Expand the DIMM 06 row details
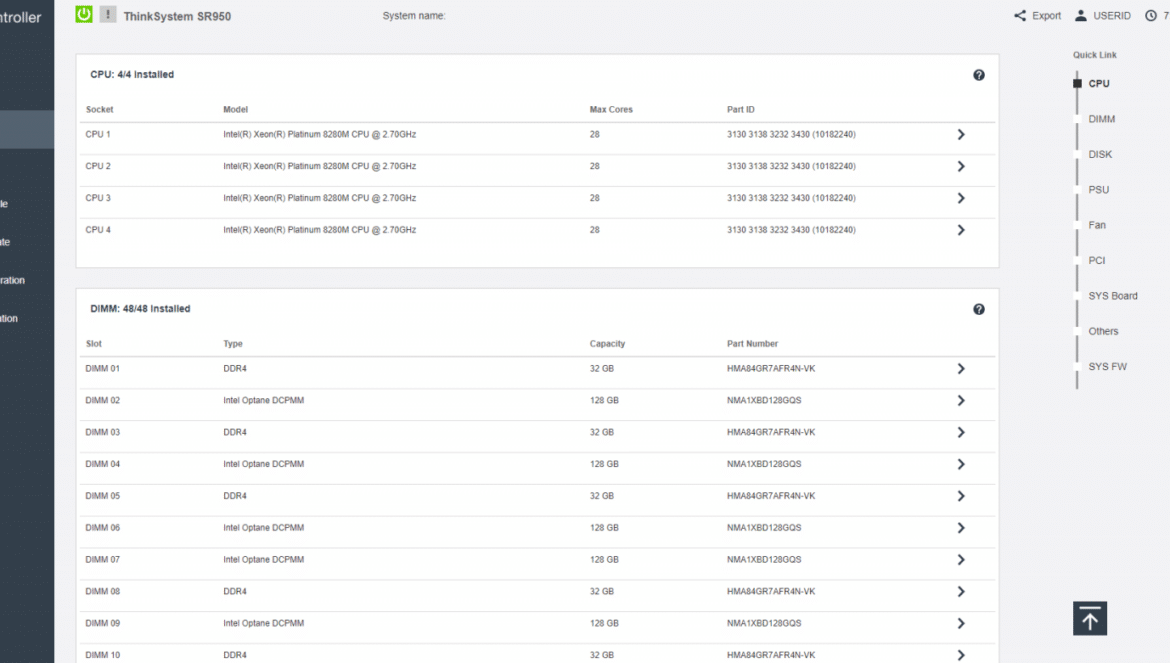 [961, 528]
